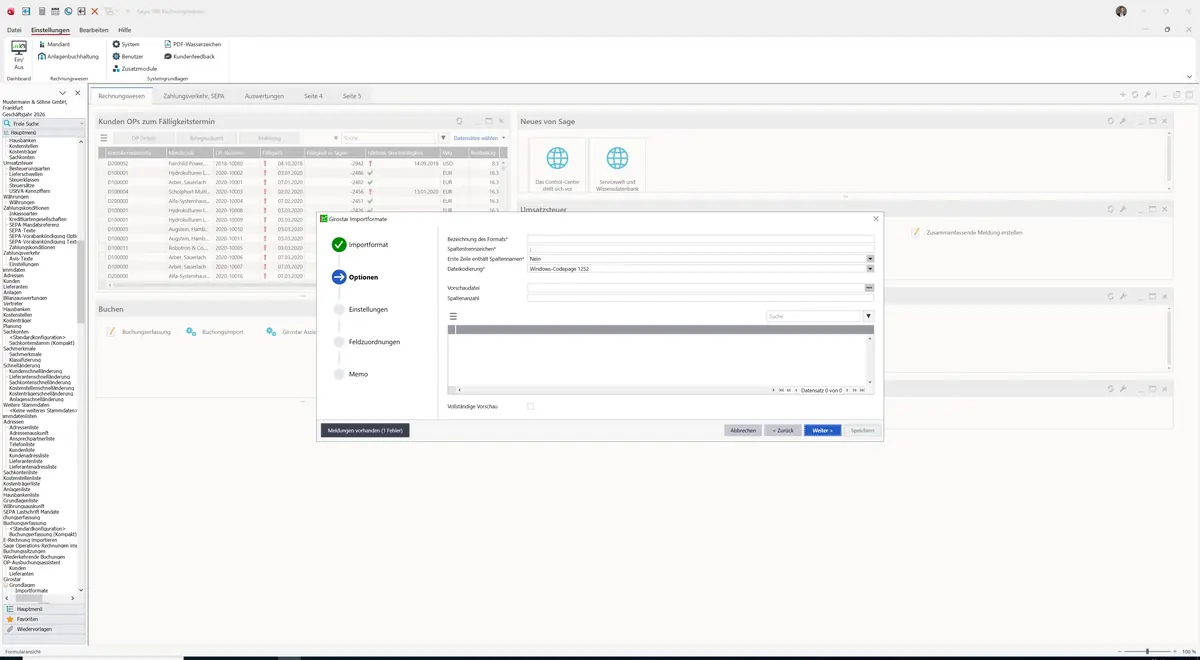This screenshot has width=1200, height=660.
Task: Open the Hilfe menu
Action: (125, 30)
